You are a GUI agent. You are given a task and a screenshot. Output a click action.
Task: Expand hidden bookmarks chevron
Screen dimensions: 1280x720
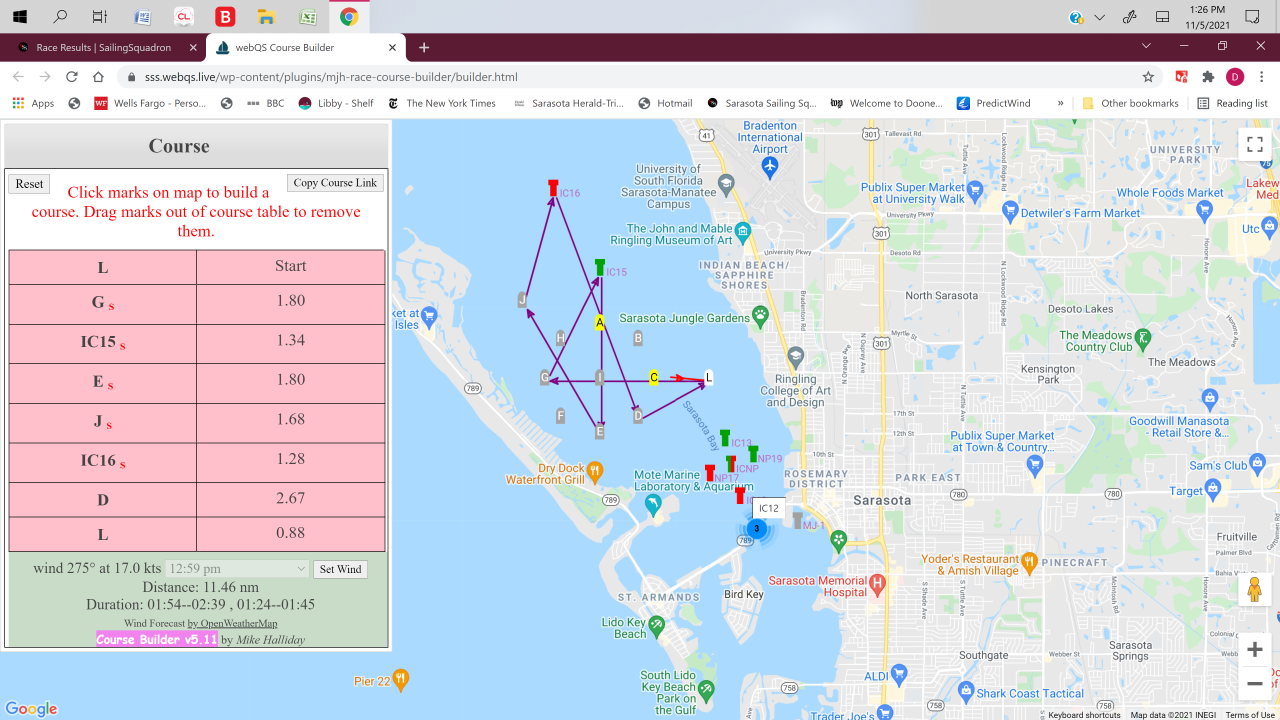point(1060,103)
